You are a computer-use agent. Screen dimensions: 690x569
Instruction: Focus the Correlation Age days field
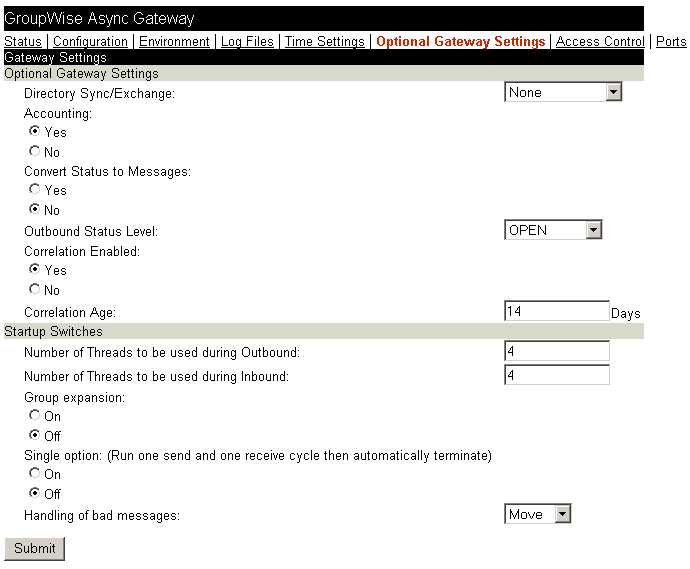pyautogui.click(x=557, y=311)
